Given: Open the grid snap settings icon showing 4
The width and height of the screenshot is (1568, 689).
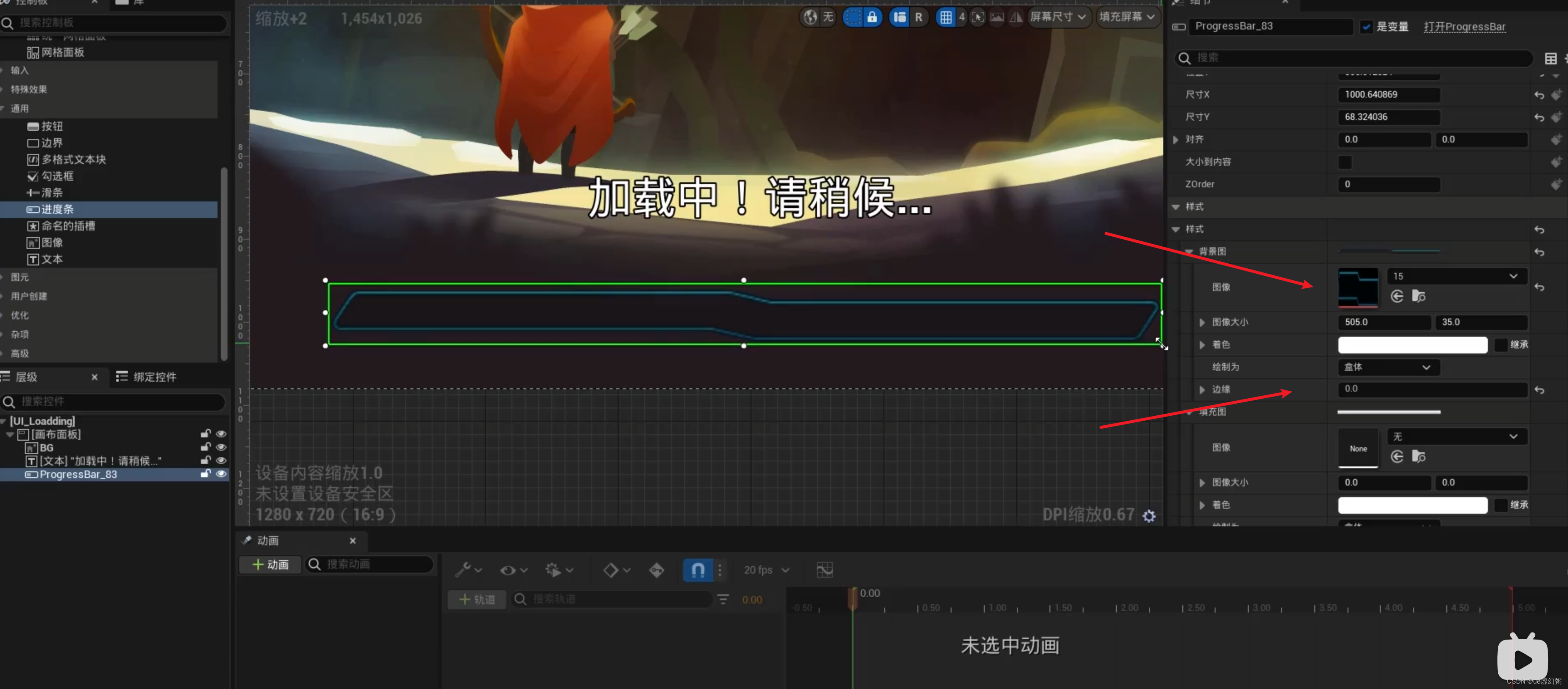Looking at the screenshot, I should click(x=948, y=18).
